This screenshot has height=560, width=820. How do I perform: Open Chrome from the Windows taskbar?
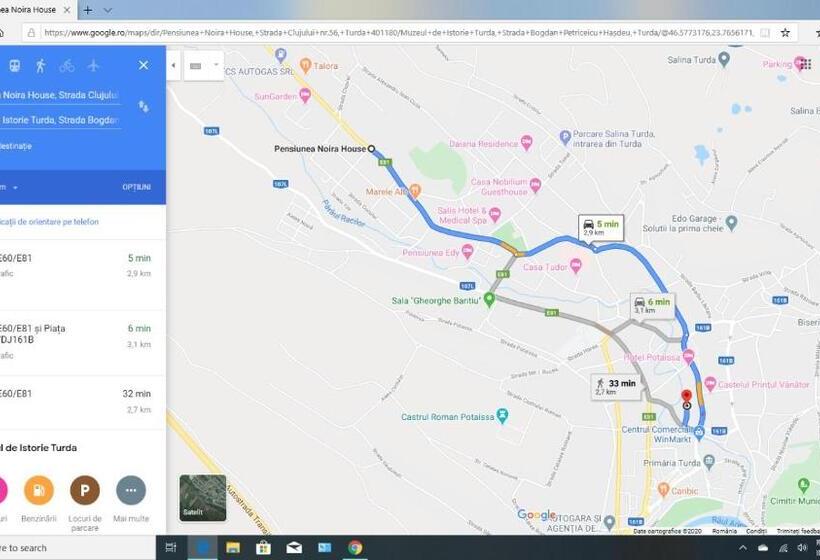coord(355,547)
